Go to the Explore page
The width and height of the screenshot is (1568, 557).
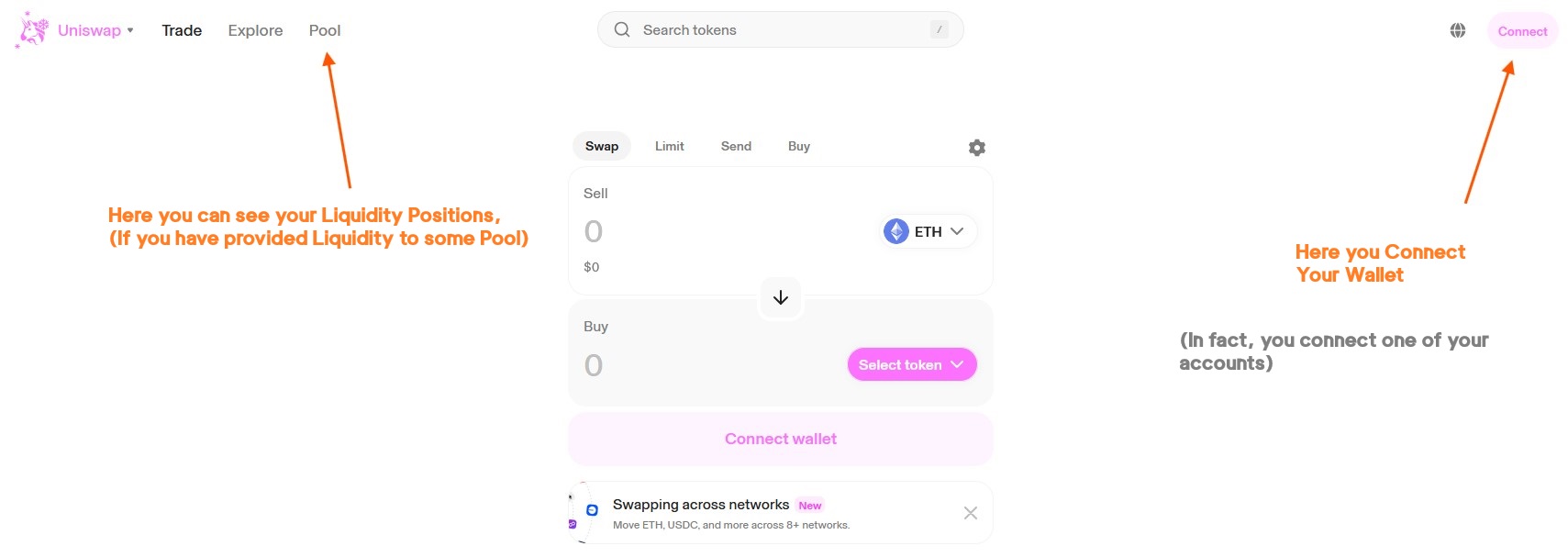(x=255, y=30)
